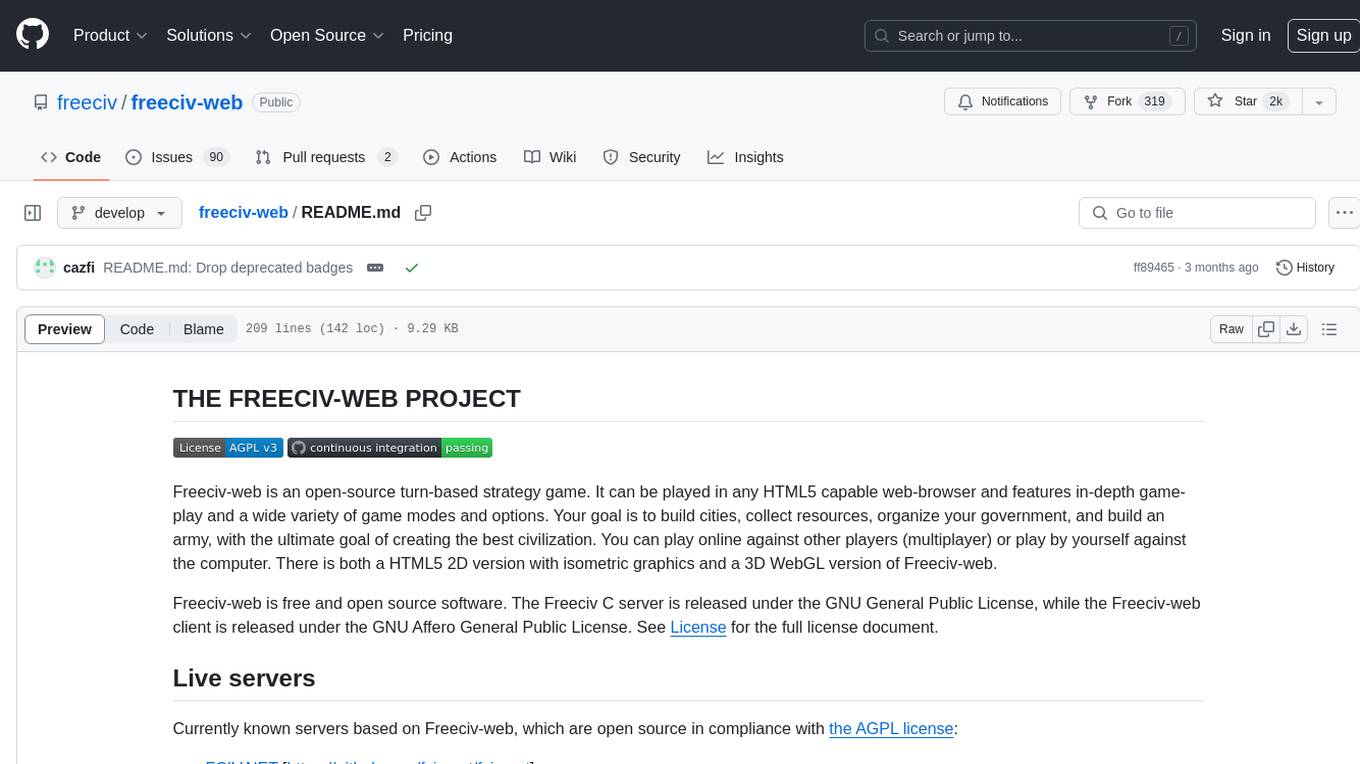Expand the commit message details ellipsis
The height and width of the screenshot is (764, 1360).
coord(375,267)
